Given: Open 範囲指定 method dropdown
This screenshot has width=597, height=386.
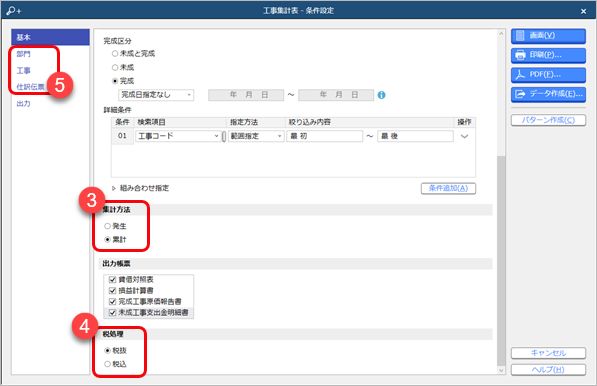Looking at the screenshot, I should pos(256,136).
